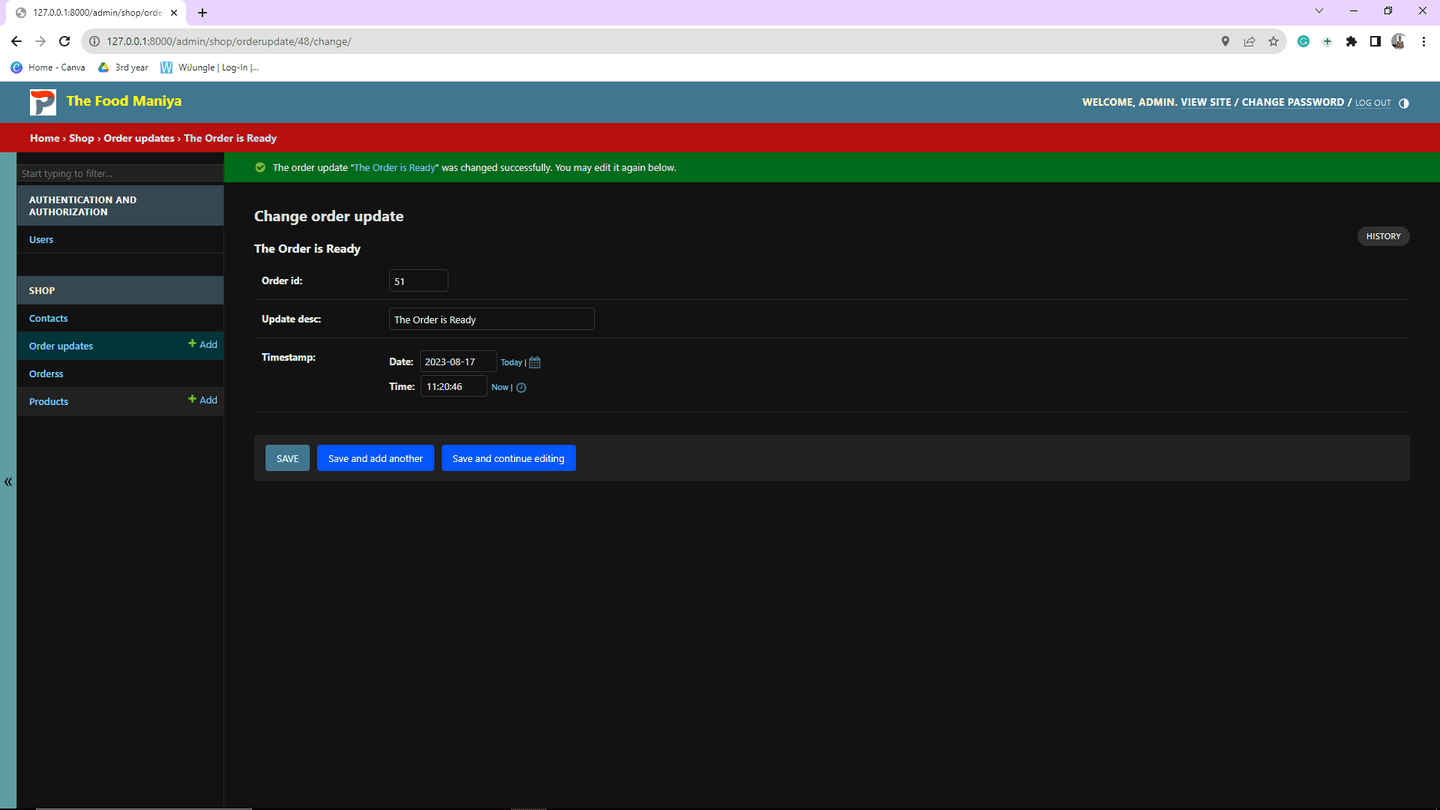This screenshot has height=810, width=1440.
Task: Click the browser address bar URL
Action: point(229,41)
